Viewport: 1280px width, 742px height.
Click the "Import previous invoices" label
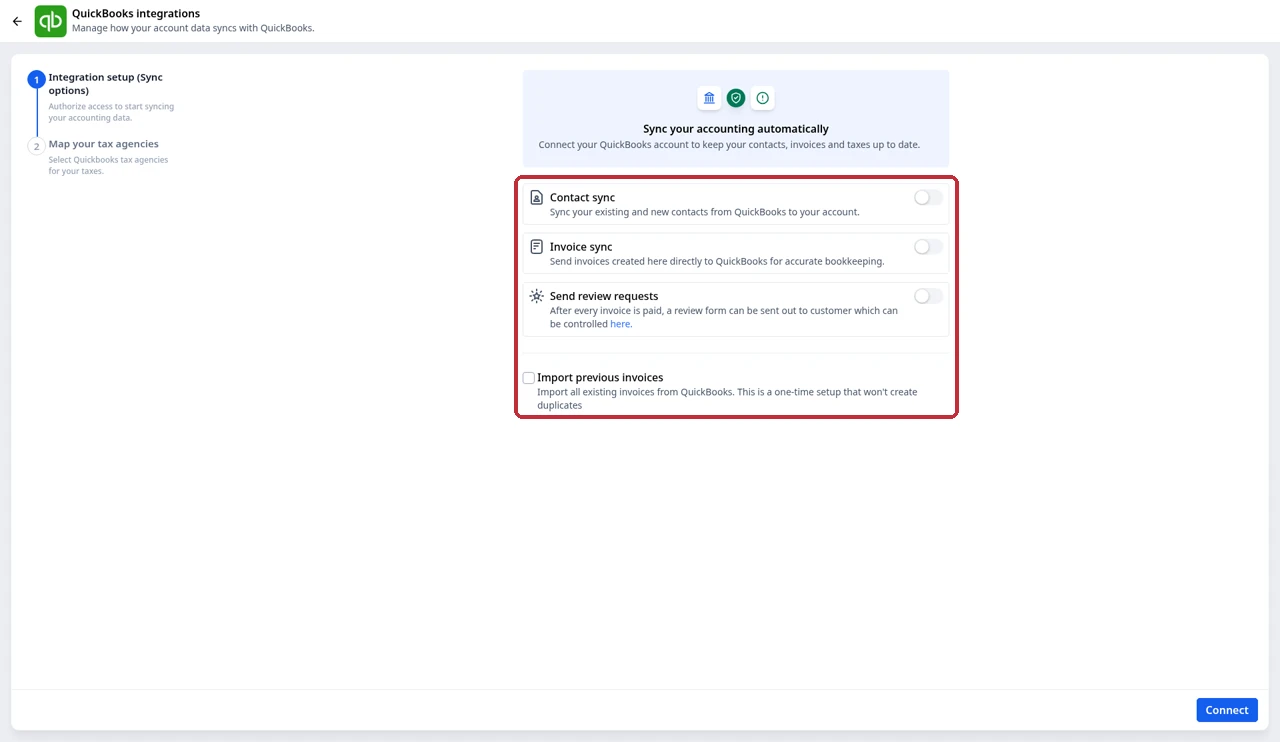[600, 378]
